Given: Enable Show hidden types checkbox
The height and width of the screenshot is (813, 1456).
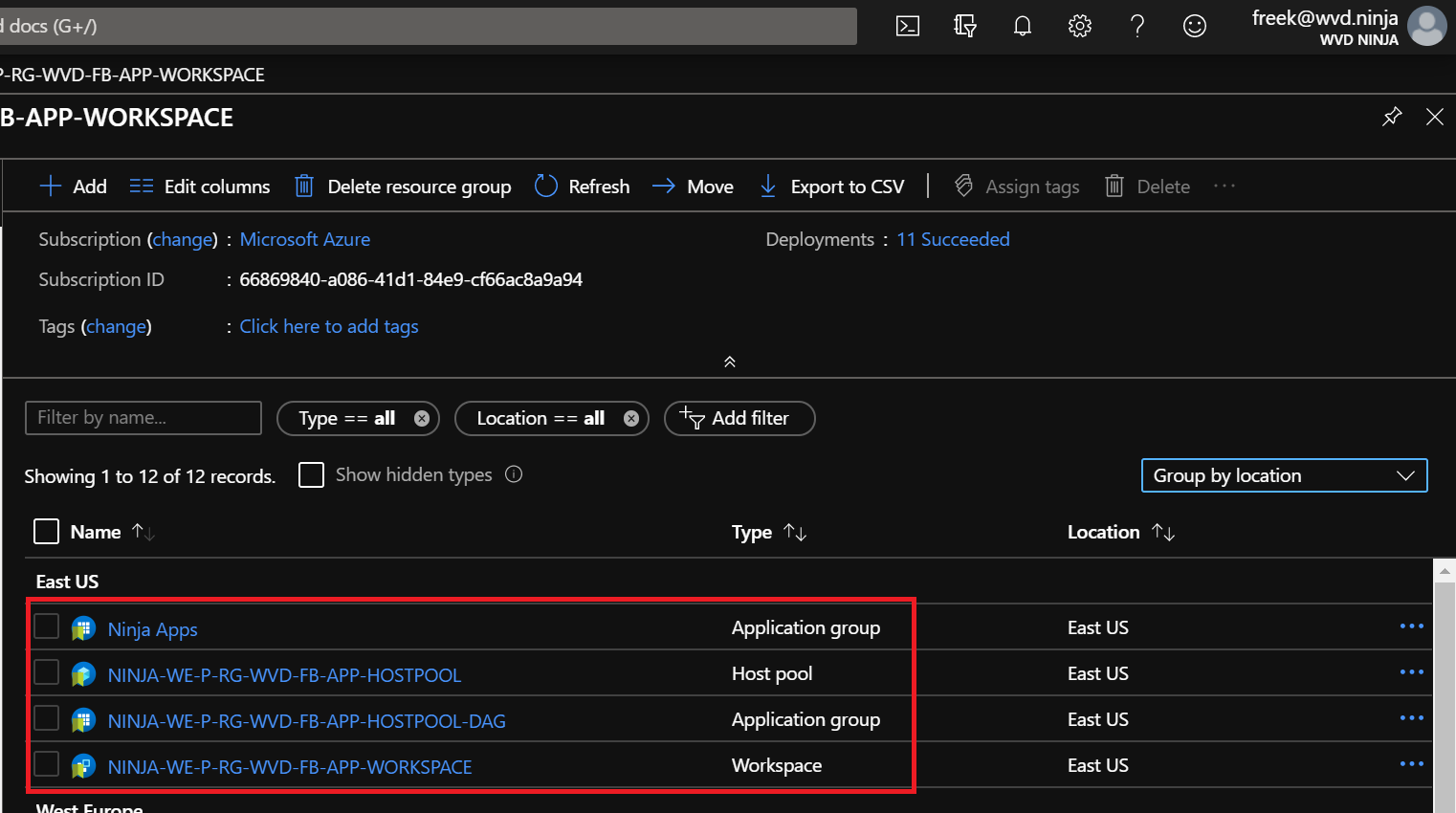Looking at the screenshot, I should point(311,474).
